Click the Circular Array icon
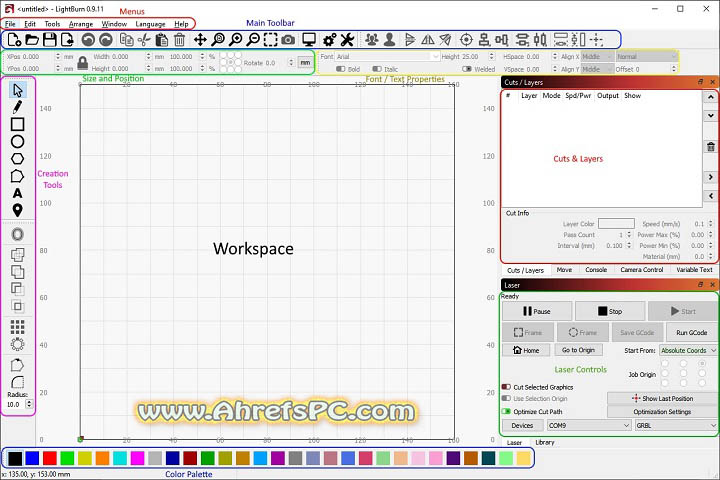 click(x=17, y=344)
